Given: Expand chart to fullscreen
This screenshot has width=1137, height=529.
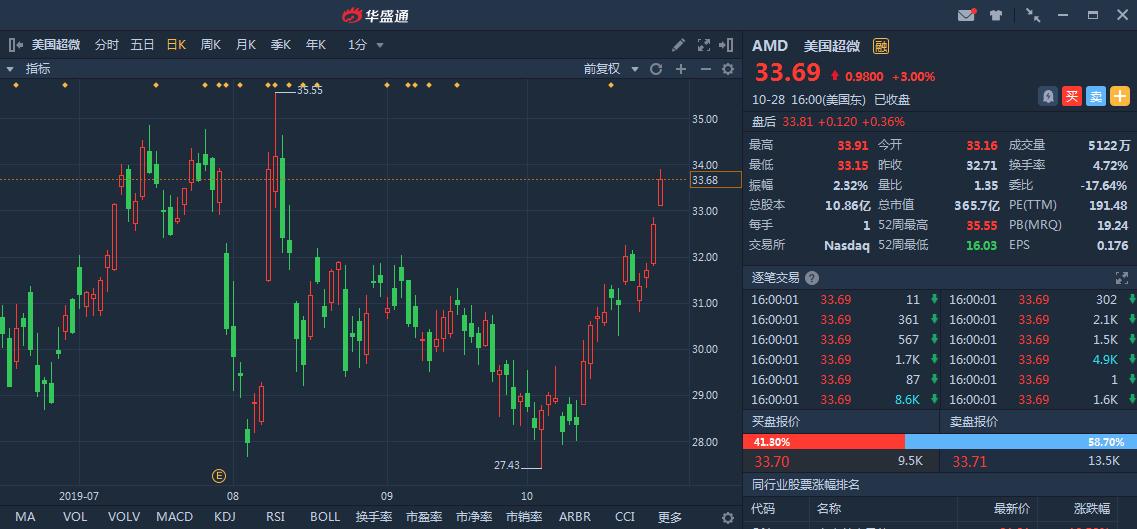Looking at the screenshot, I should (703, 45).
